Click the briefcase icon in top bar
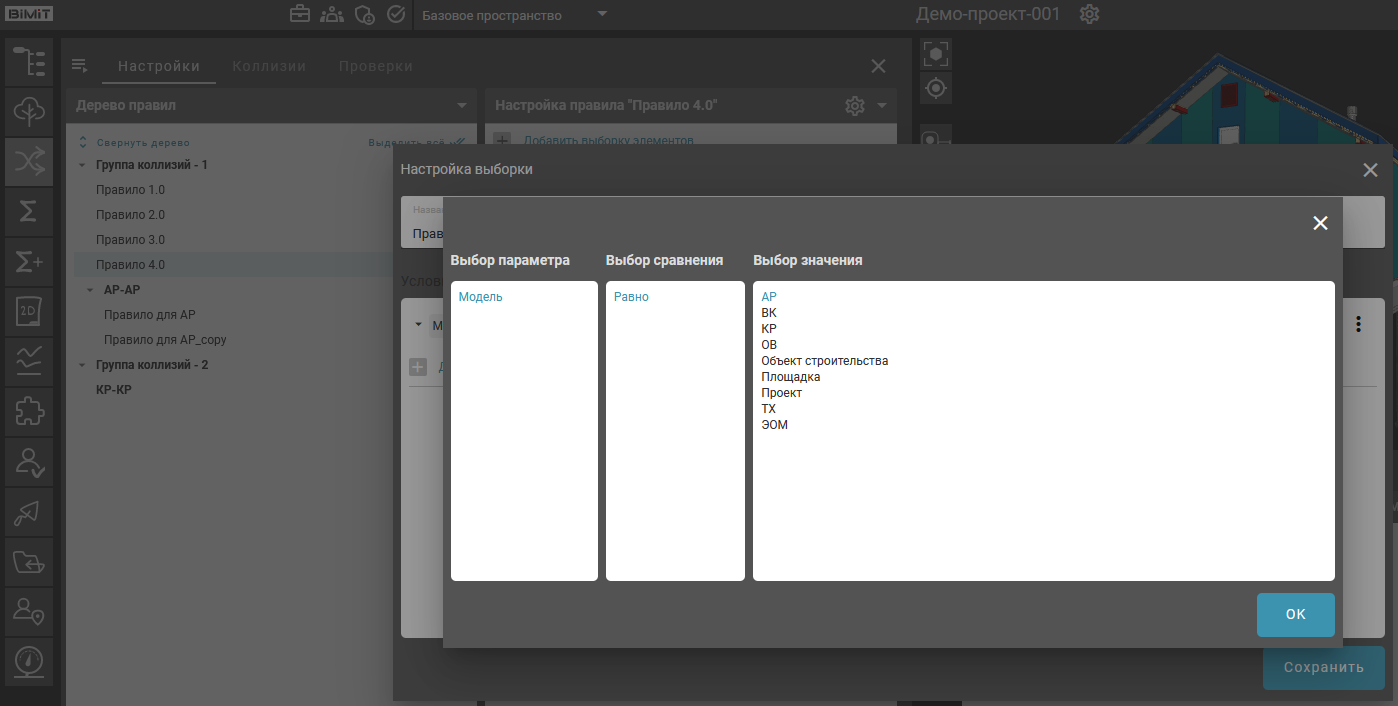1398x706 pixels. coord(299,15)
